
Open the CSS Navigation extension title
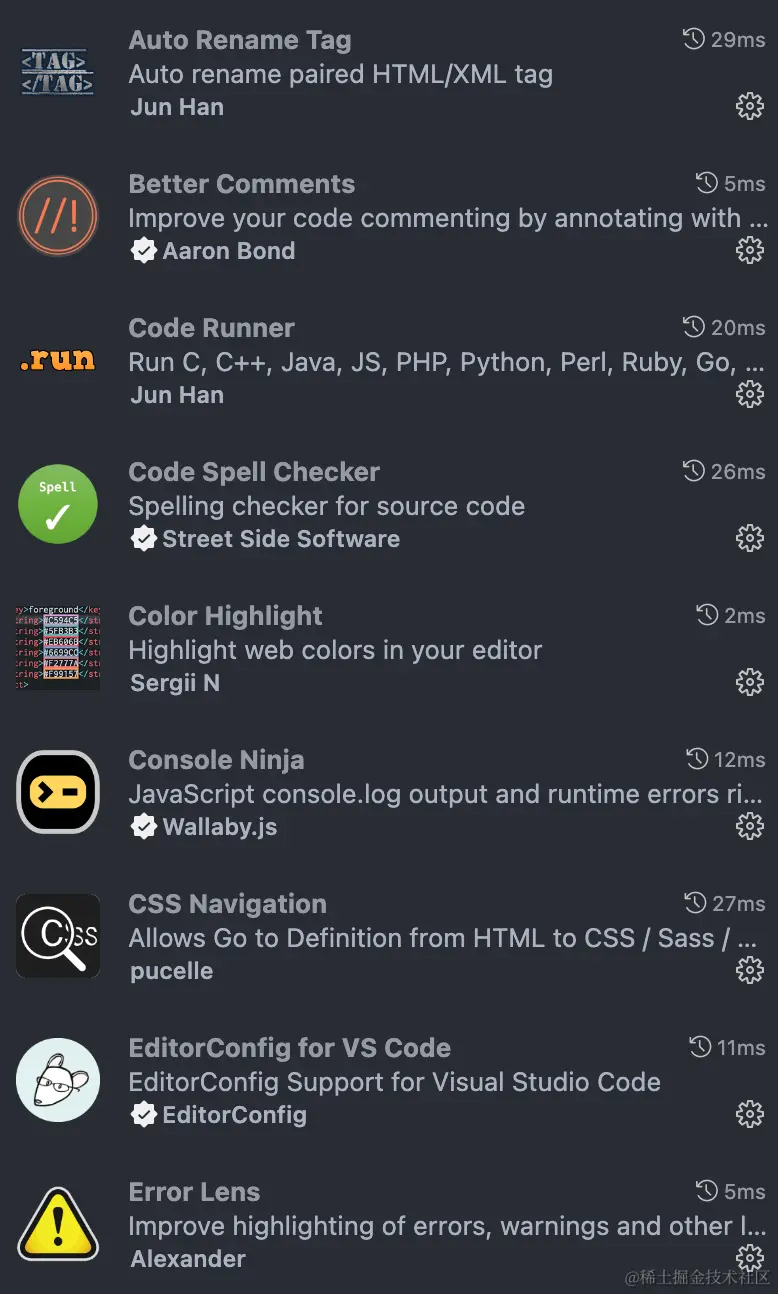227,904
